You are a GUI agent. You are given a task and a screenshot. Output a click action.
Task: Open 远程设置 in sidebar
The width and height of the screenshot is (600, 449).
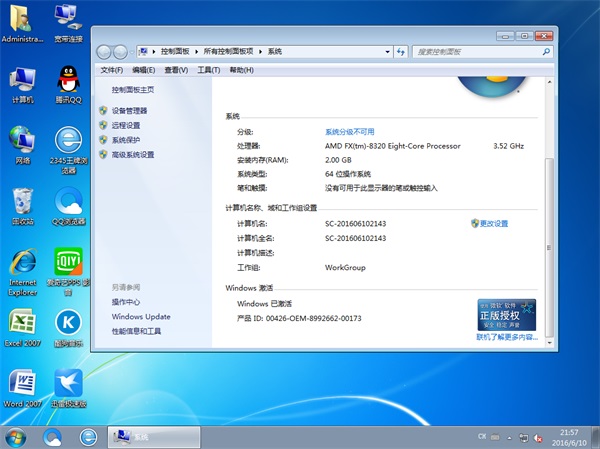click(x=126, y=126)
